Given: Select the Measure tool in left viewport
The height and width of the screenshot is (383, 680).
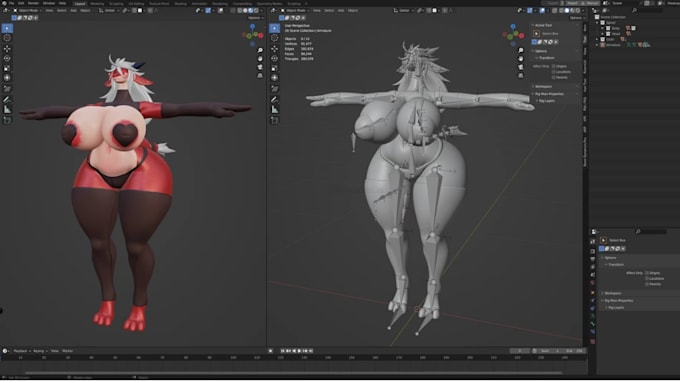Looking at the screenshot, I should (x=7, y=109).
